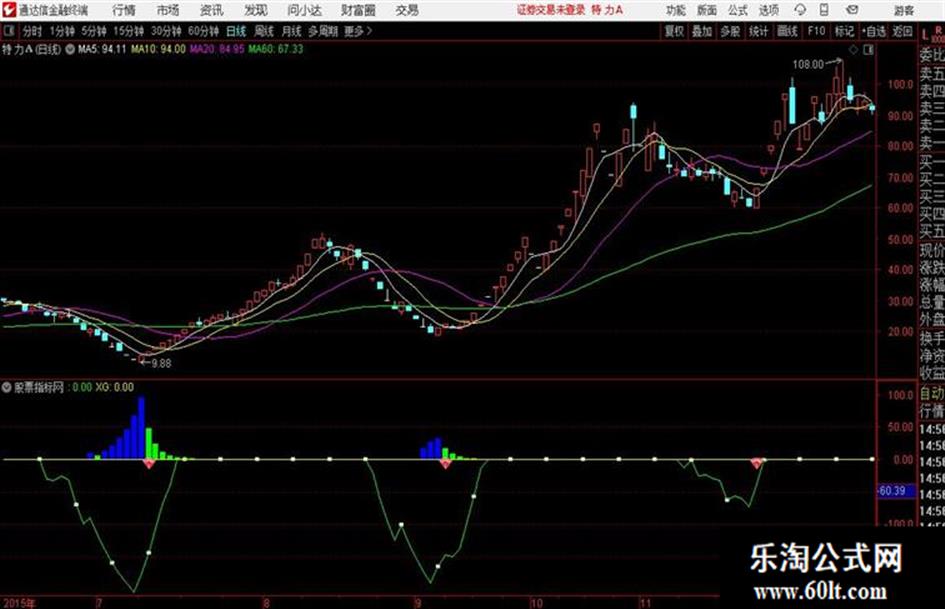
Task: Open the mobile phone icon in the top bar
Action: [824, 10]
